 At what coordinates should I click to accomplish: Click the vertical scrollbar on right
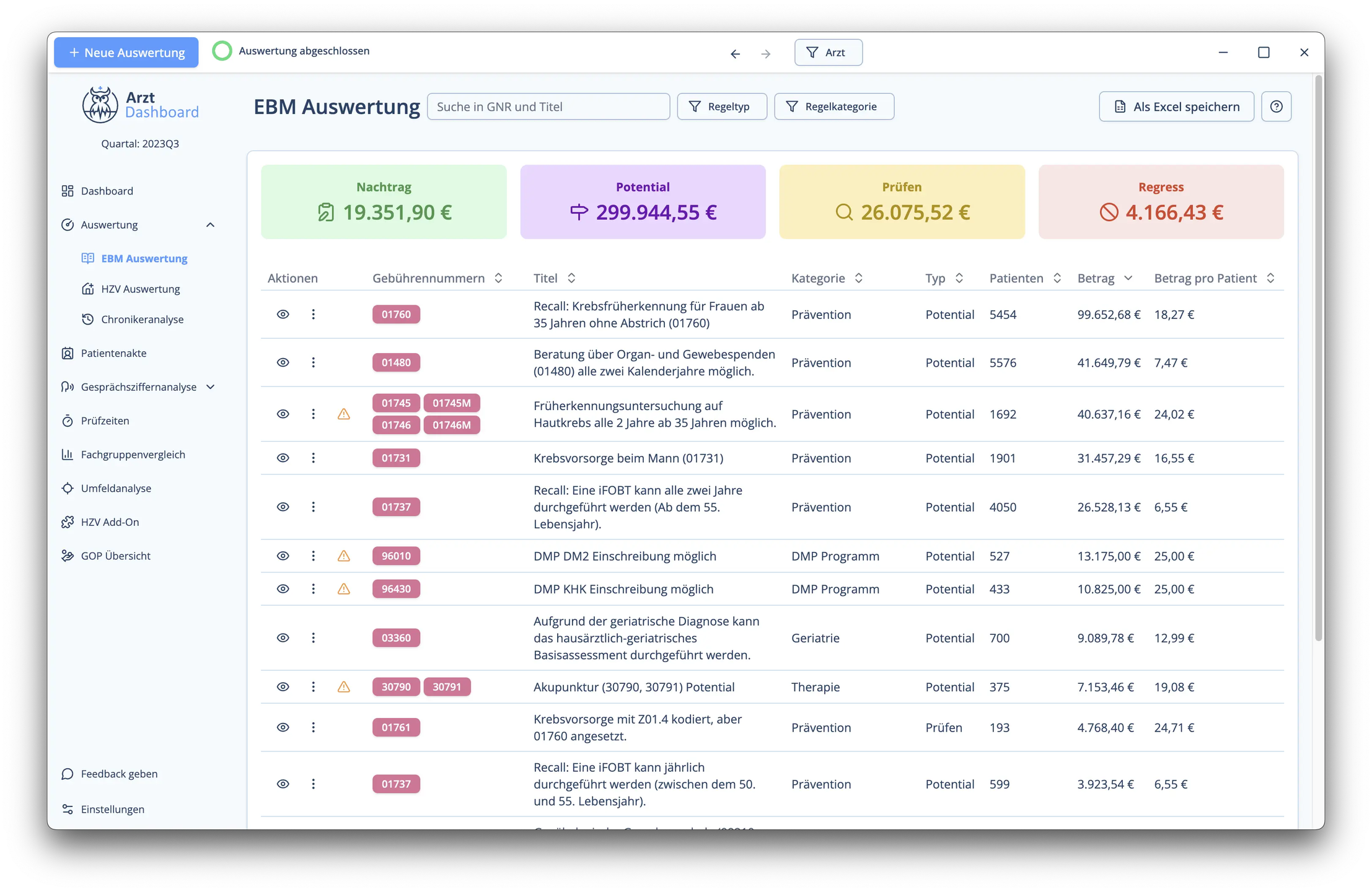click(1318, 359)
